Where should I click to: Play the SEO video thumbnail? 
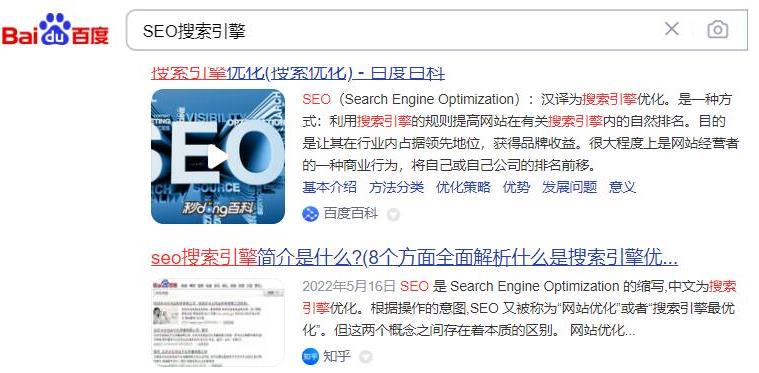(x=218, y=156)
